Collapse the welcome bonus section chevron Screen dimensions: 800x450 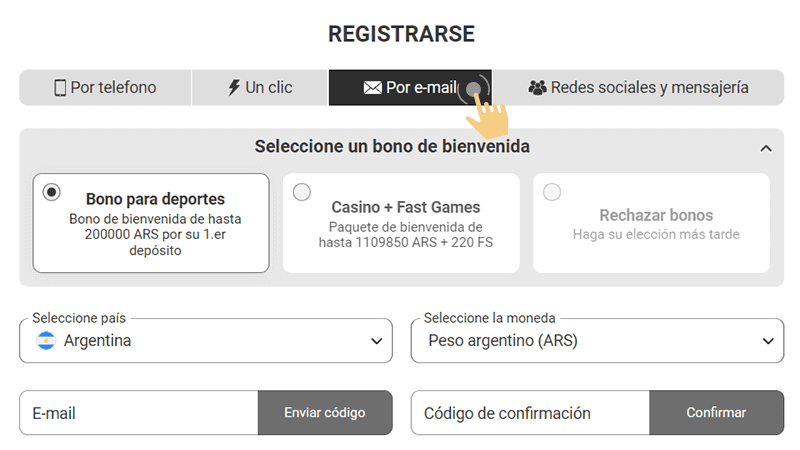coord(766,148)
